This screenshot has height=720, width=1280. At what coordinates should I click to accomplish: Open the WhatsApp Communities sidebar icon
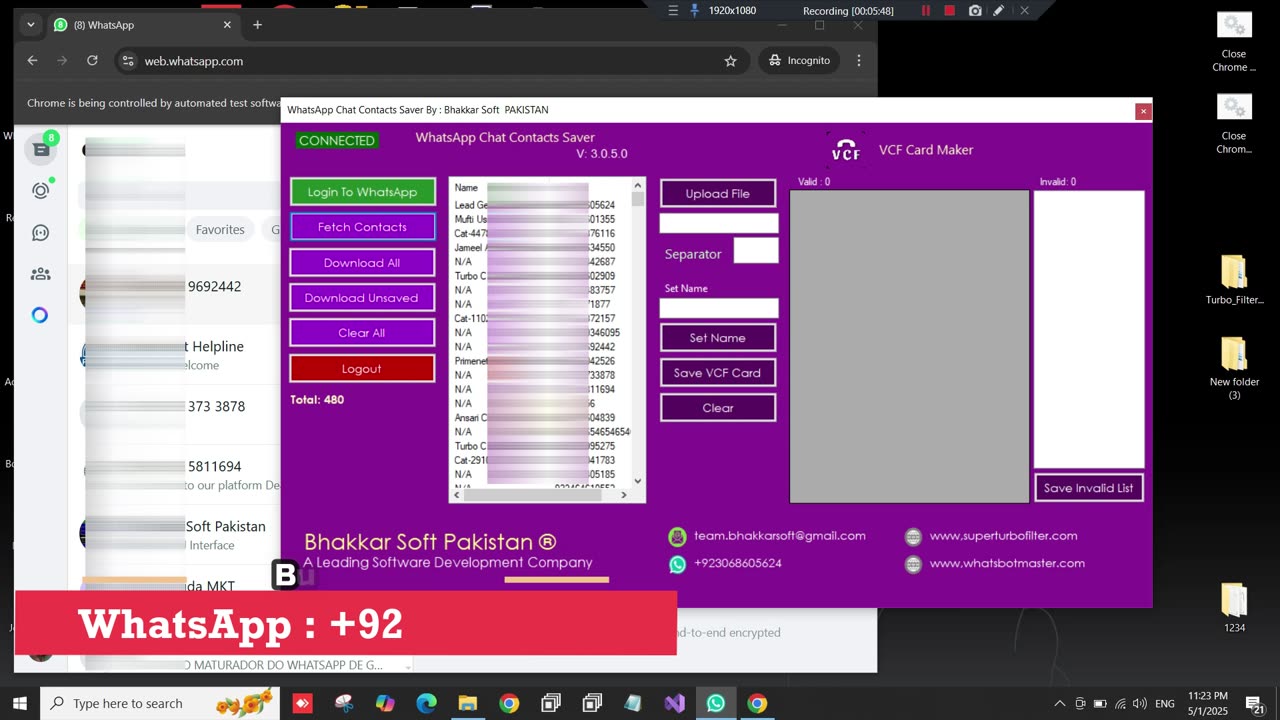point(40,273)
